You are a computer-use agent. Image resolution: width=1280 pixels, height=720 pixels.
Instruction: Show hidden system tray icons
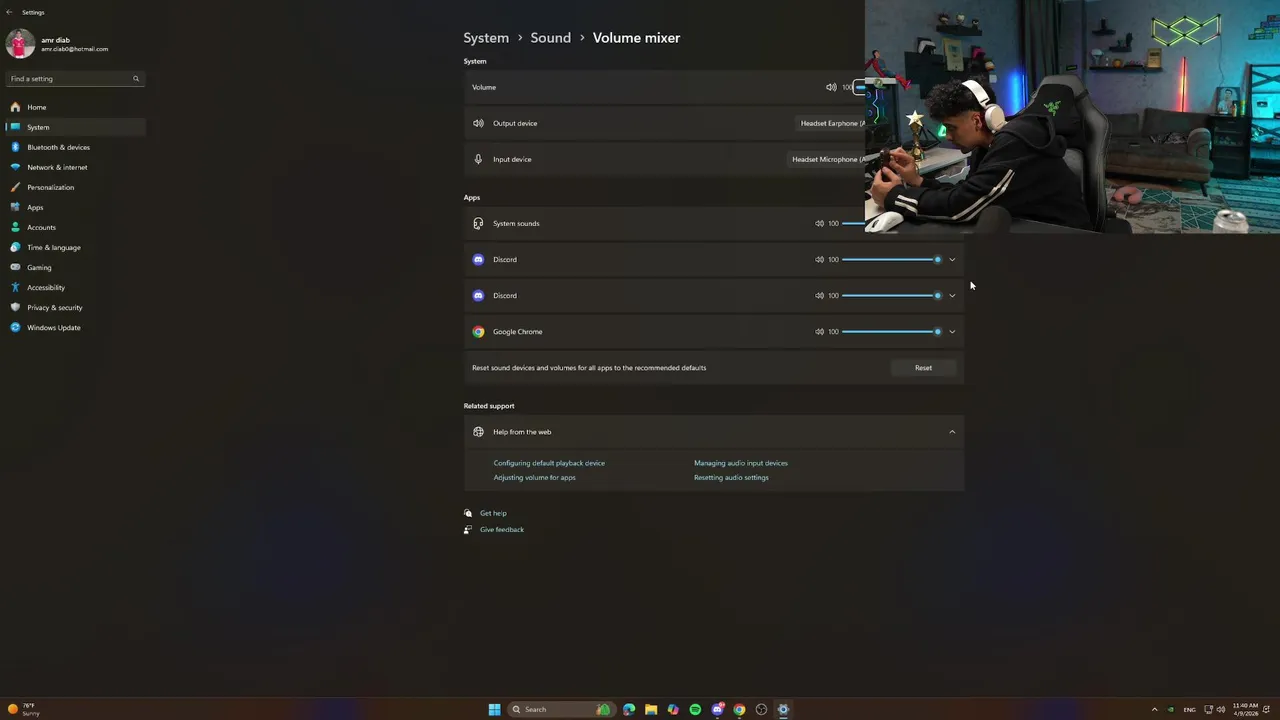click(x=1154, y=710)
